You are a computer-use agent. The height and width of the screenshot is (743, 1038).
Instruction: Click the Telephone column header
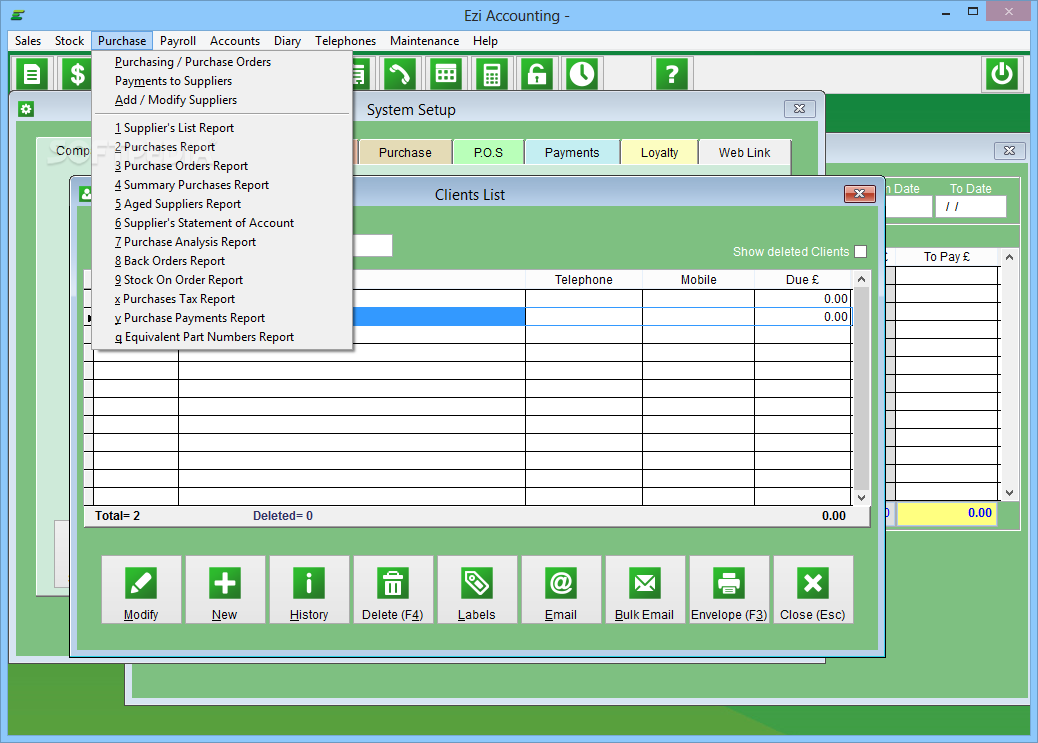[584, 279]
